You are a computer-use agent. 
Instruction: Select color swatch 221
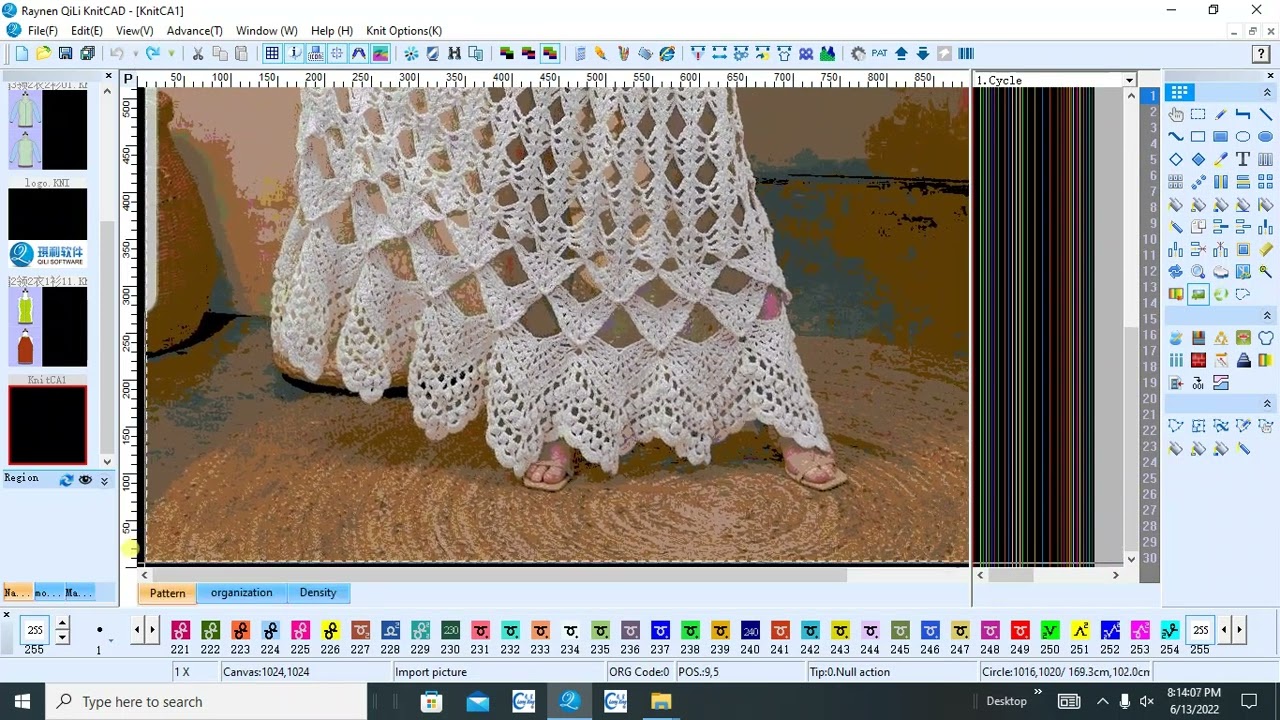[180, 630]
